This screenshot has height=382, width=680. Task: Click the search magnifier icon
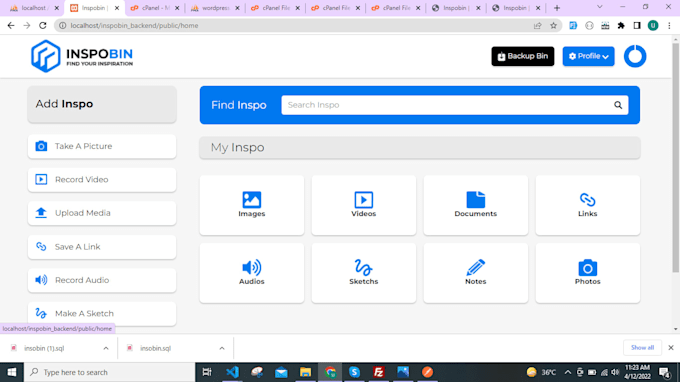pyautogui.click(x=618, y=105)
